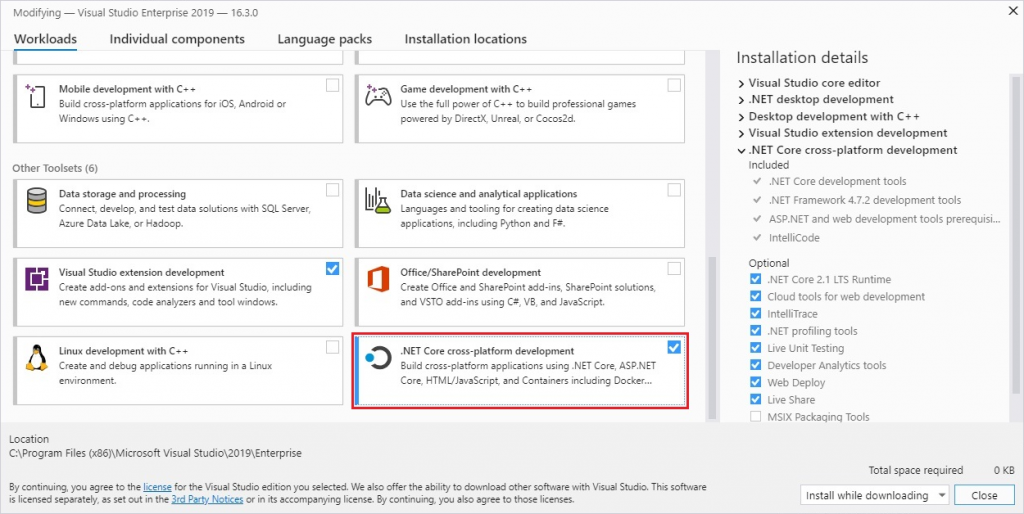Uncheck .NET profiling tools option
The height and width of the screenshot is (514, 1024).
(x=756, y=330)
